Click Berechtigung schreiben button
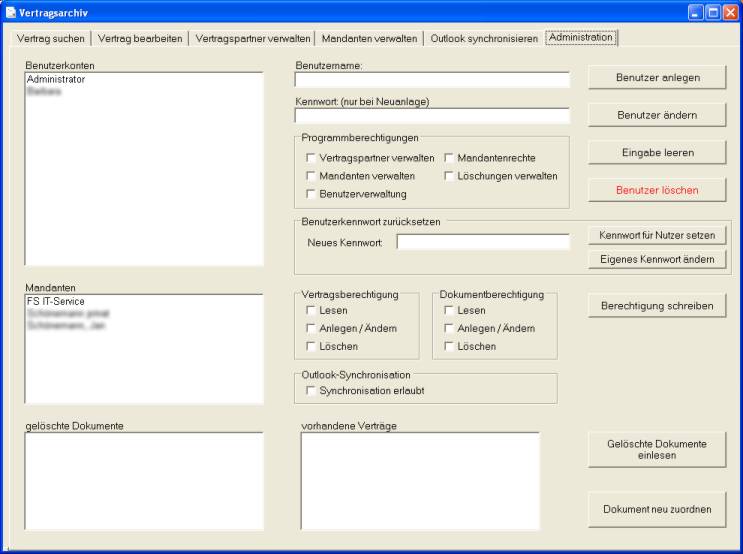The width and height of the screenshot is (743, 554). [x=657, y=306]
